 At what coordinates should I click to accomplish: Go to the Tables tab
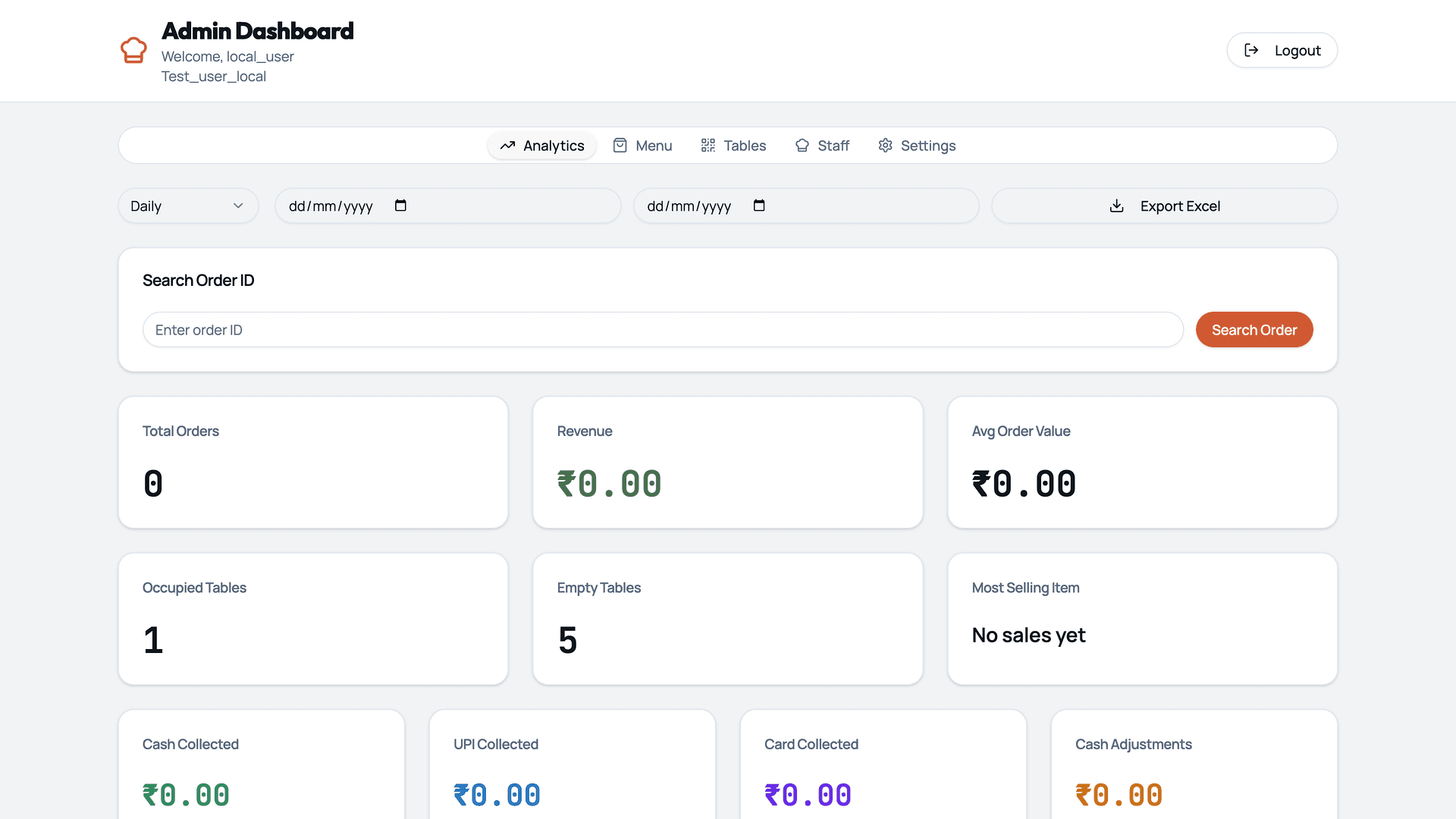(733, 146)
